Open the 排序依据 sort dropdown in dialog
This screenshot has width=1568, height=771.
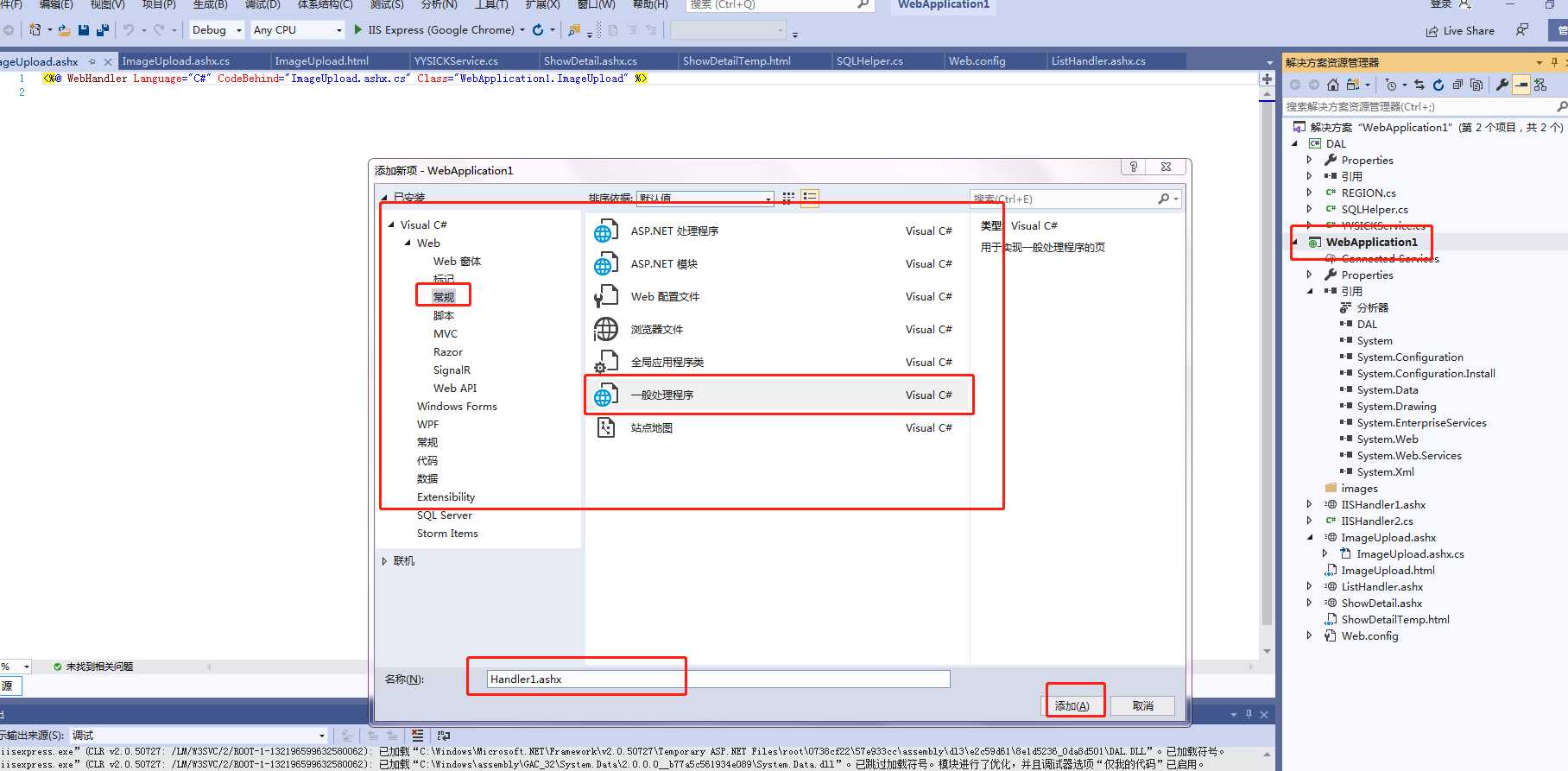tap(705, 198)
